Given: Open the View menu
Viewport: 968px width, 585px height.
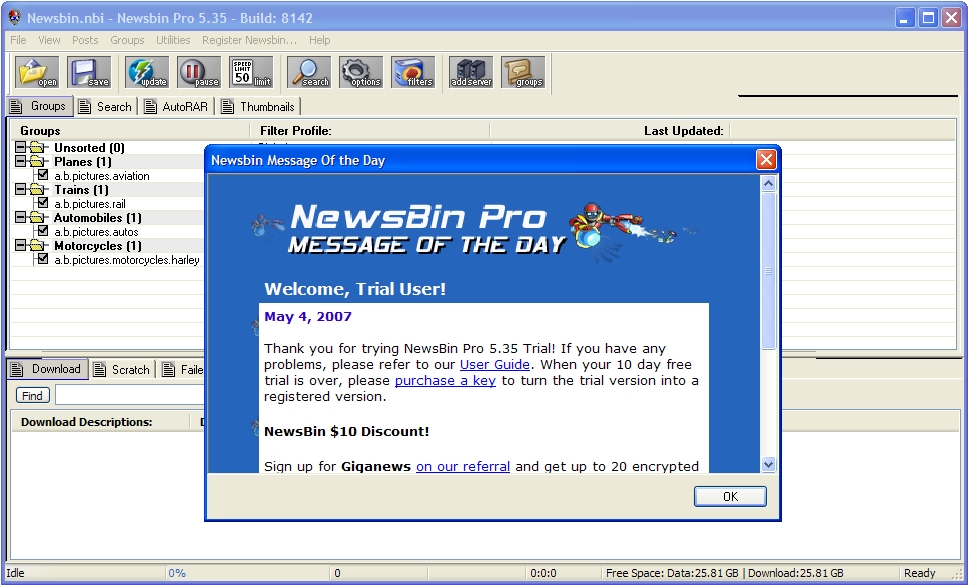Looking at the screenshot, I should point(49,40).
